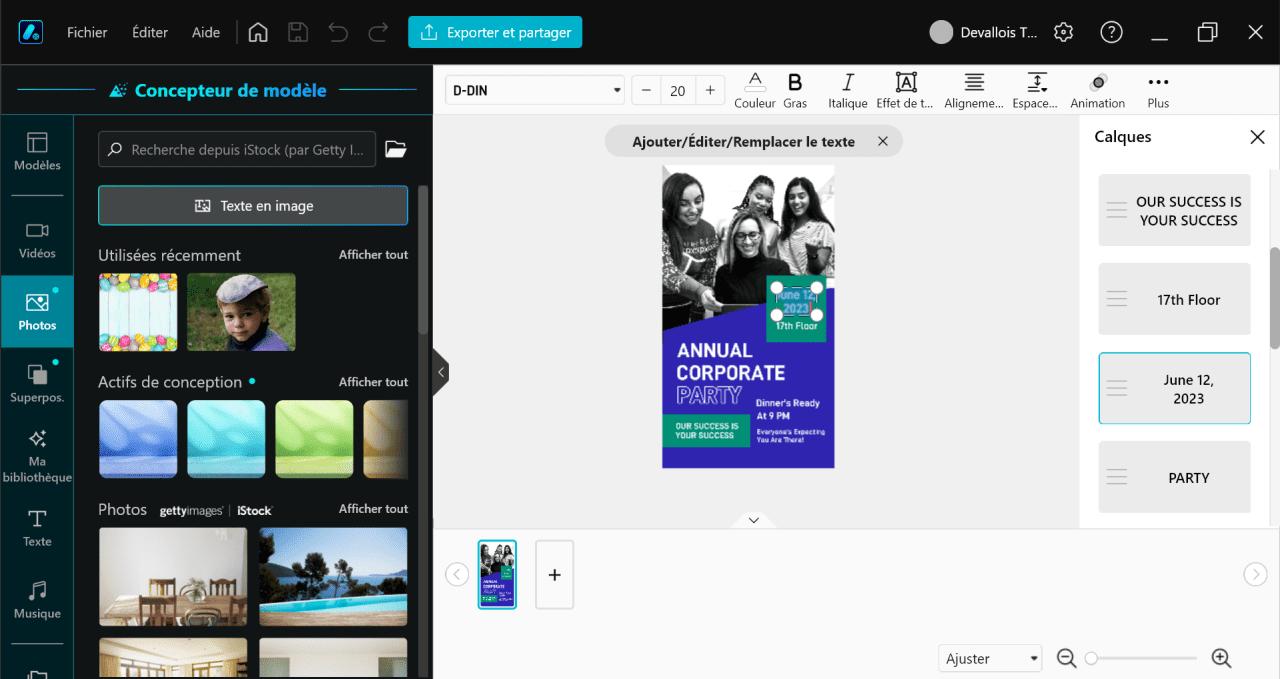Click the font size field showing 20
The image size is (1280, 679).
tap(678, 90)
